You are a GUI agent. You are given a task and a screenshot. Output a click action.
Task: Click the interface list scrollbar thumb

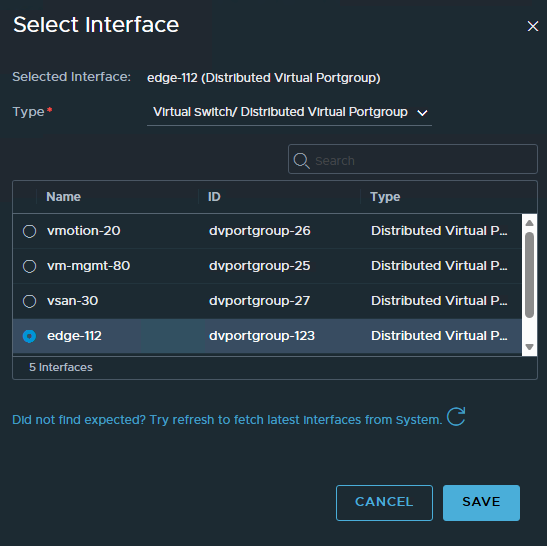point(529,275)
